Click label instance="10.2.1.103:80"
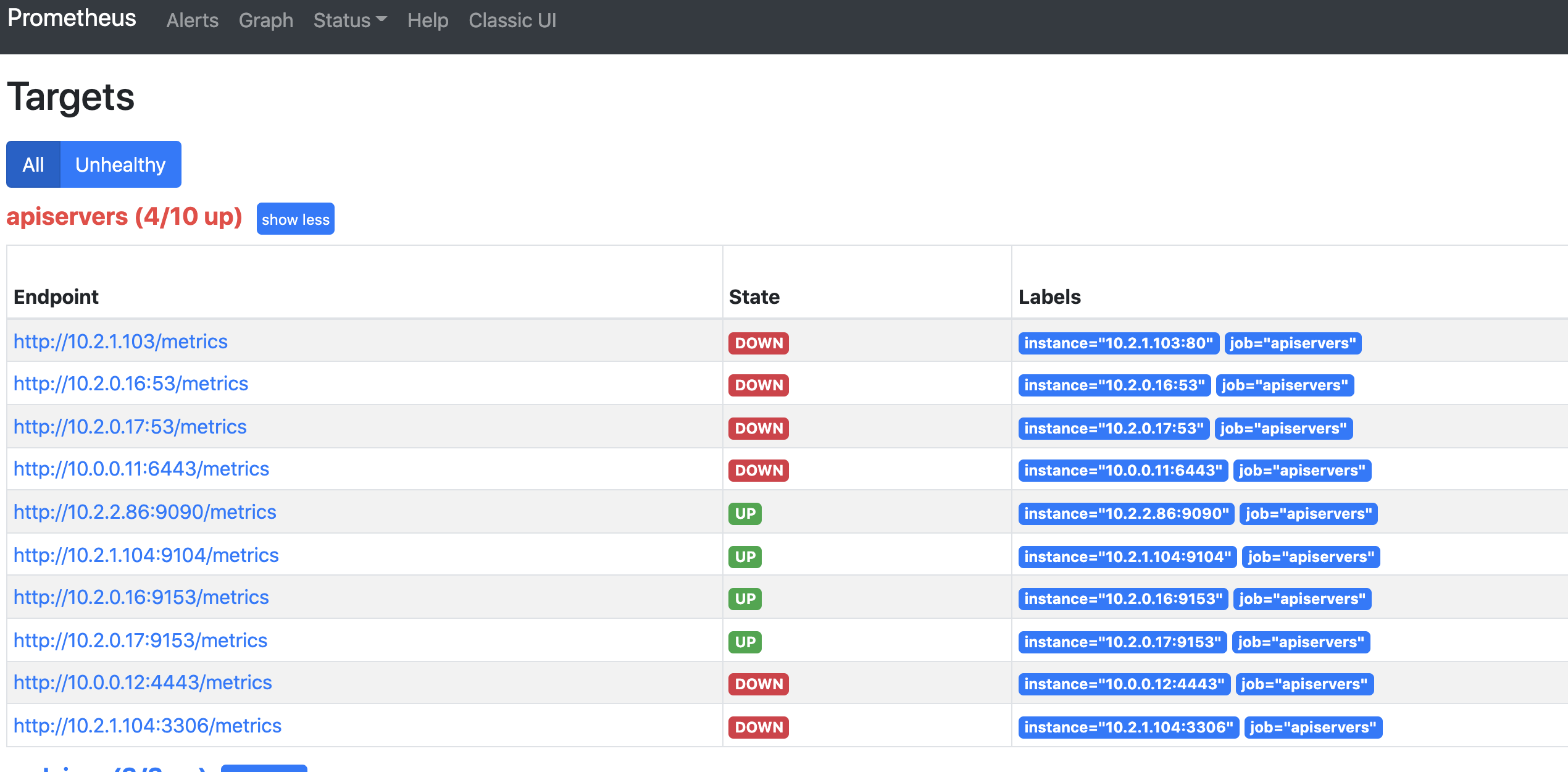The width and height of the screenshot is (1568, 772). (1119, 343)
